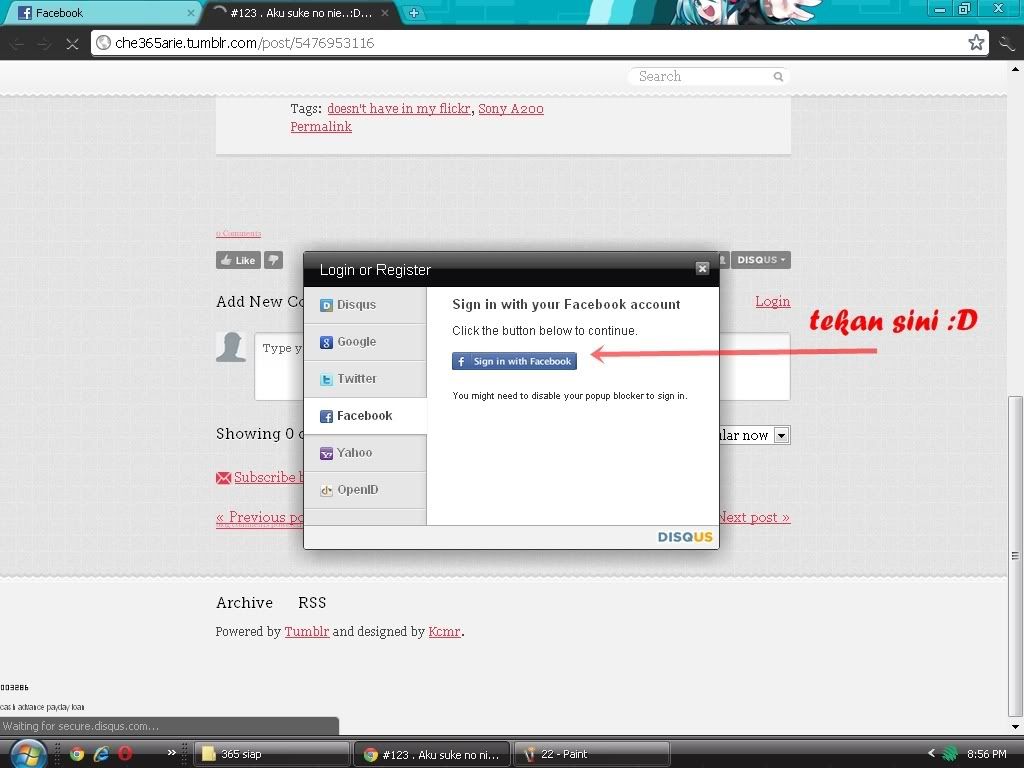Click the Subscribe by email link
Screen dimensions: 1024x768
268,477
